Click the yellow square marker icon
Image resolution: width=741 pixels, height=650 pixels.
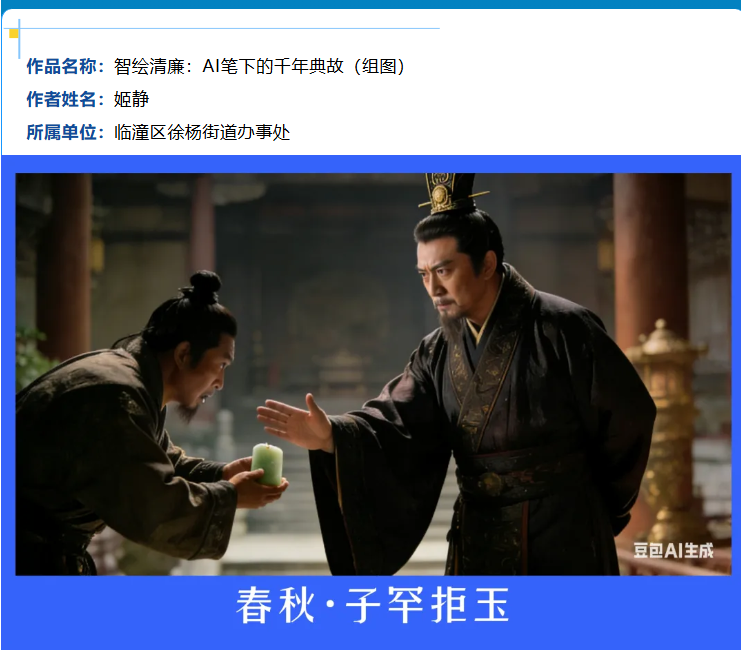coord(14,34)
